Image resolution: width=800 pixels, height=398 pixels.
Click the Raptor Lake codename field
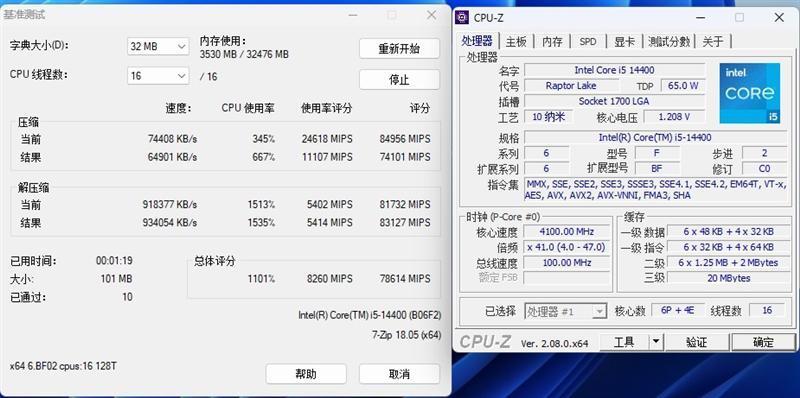point(571,86)
